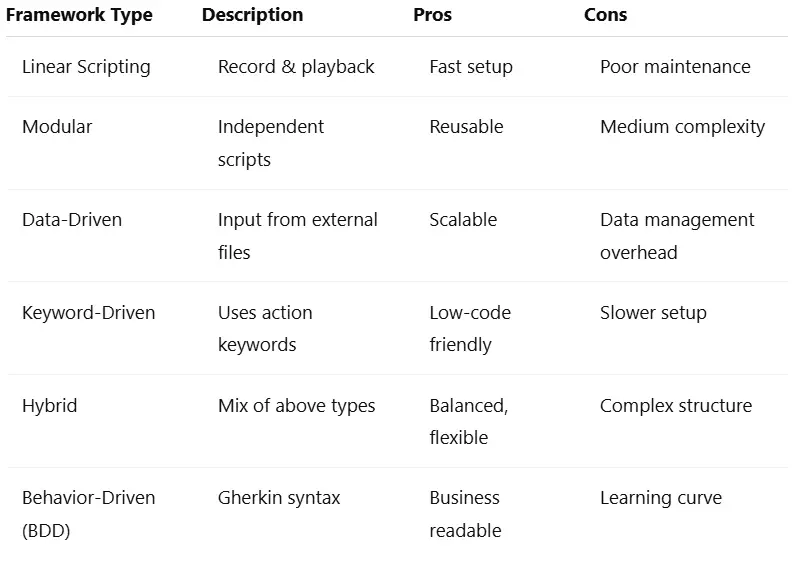
Task: Click the Independent scripts description
Action: [x=271, y=143]
